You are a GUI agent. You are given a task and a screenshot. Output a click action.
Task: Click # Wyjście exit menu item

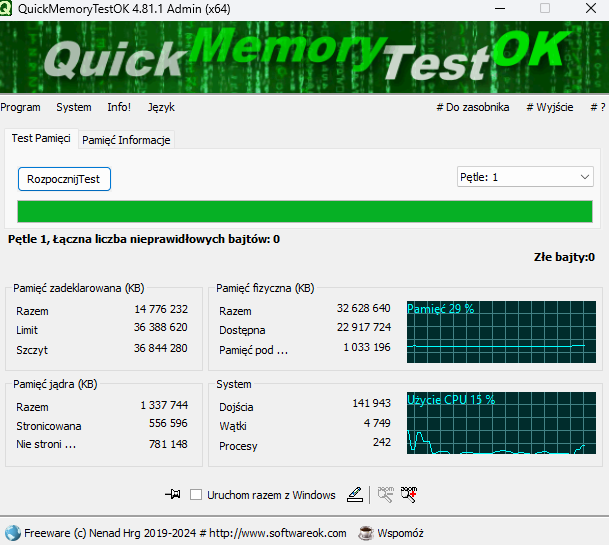pyautogui.click(x=550, y=107)
